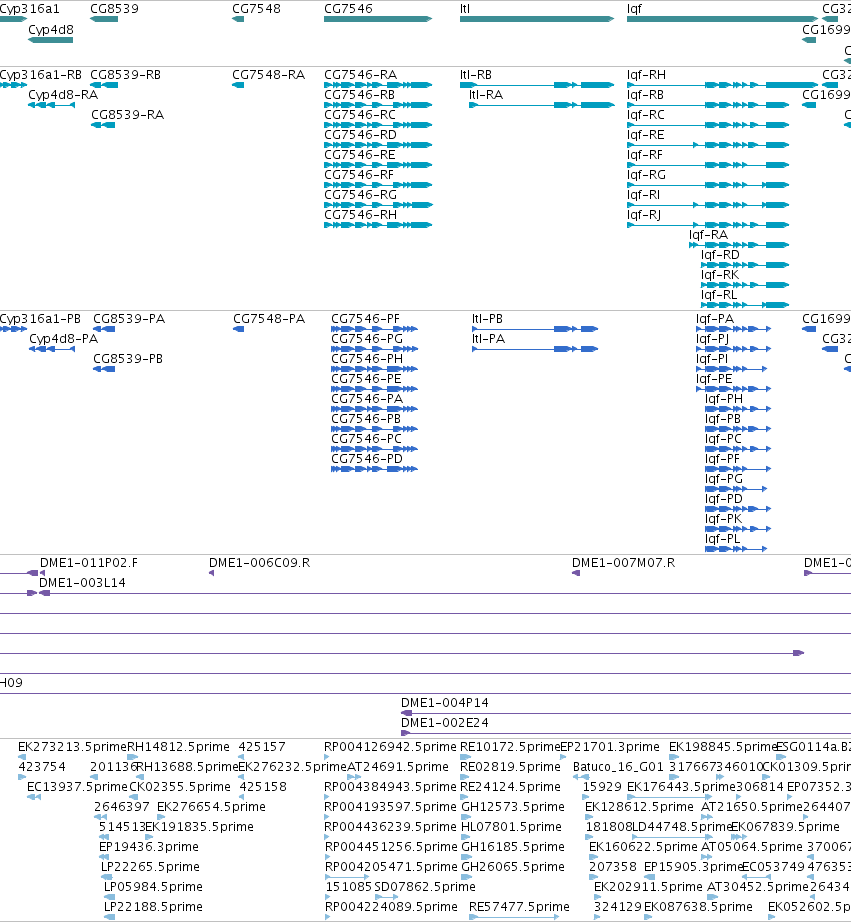
Task: Select Cyp4d8-PA protein label
Action: pyautogui.click(x=64, y=339)
